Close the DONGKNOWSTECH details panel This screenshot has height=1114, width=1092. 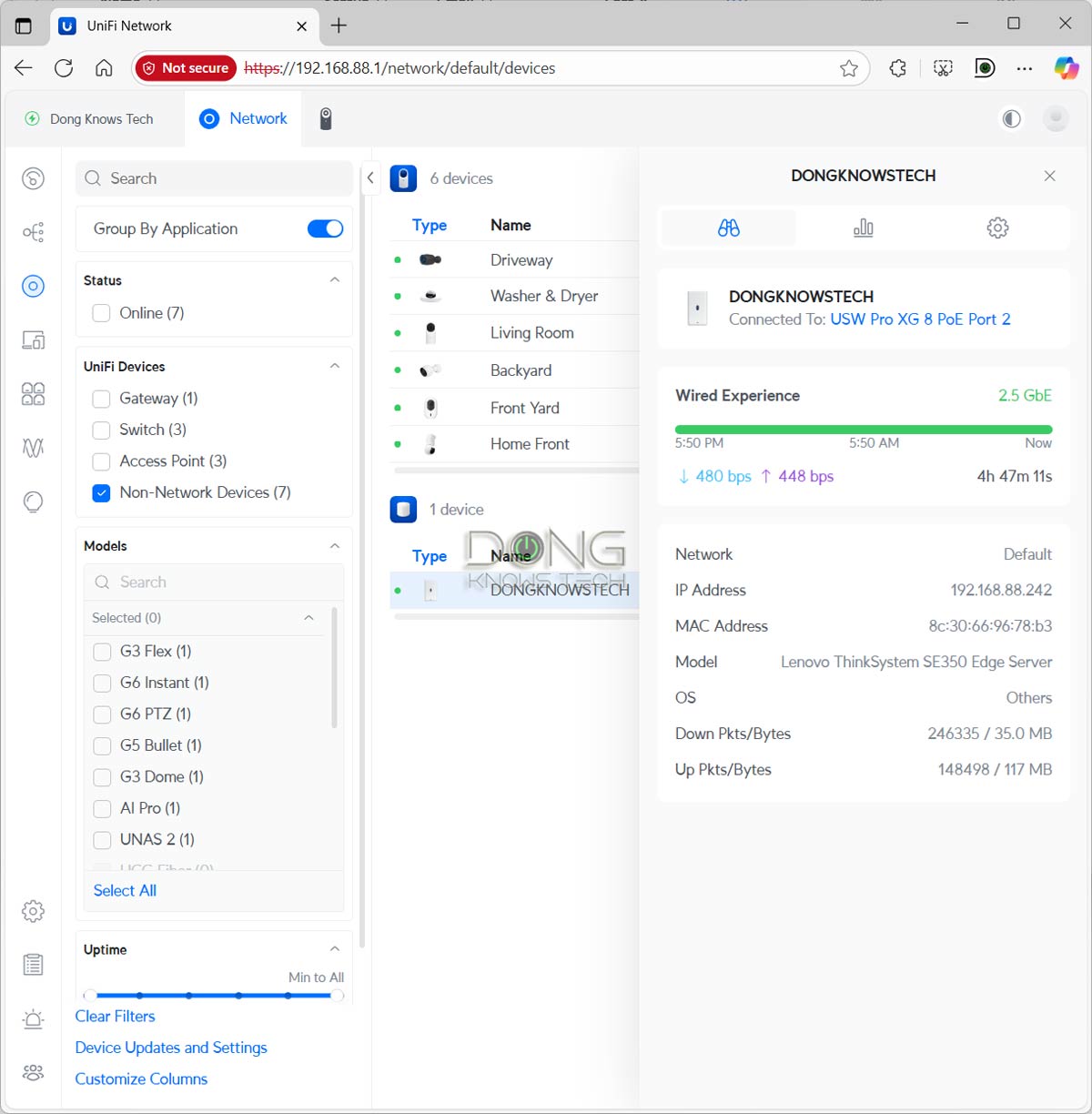[1049, 176]
